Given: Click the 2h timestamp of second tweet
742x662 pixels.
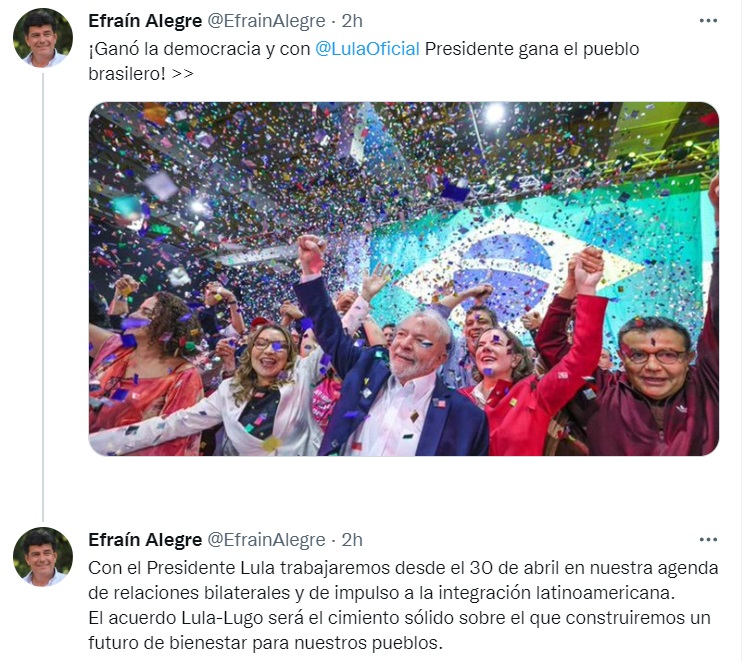Looking at the screenshot, I should click(352, 540).
